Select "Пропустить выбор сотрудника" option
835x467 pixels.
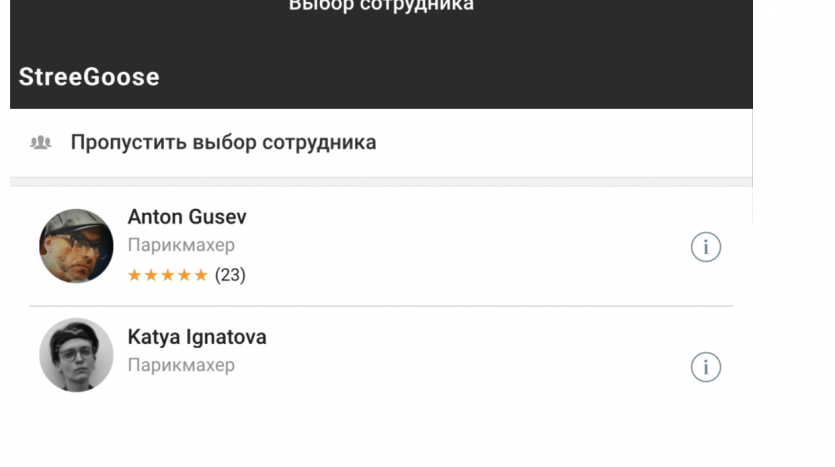click(x=223, y=142)
